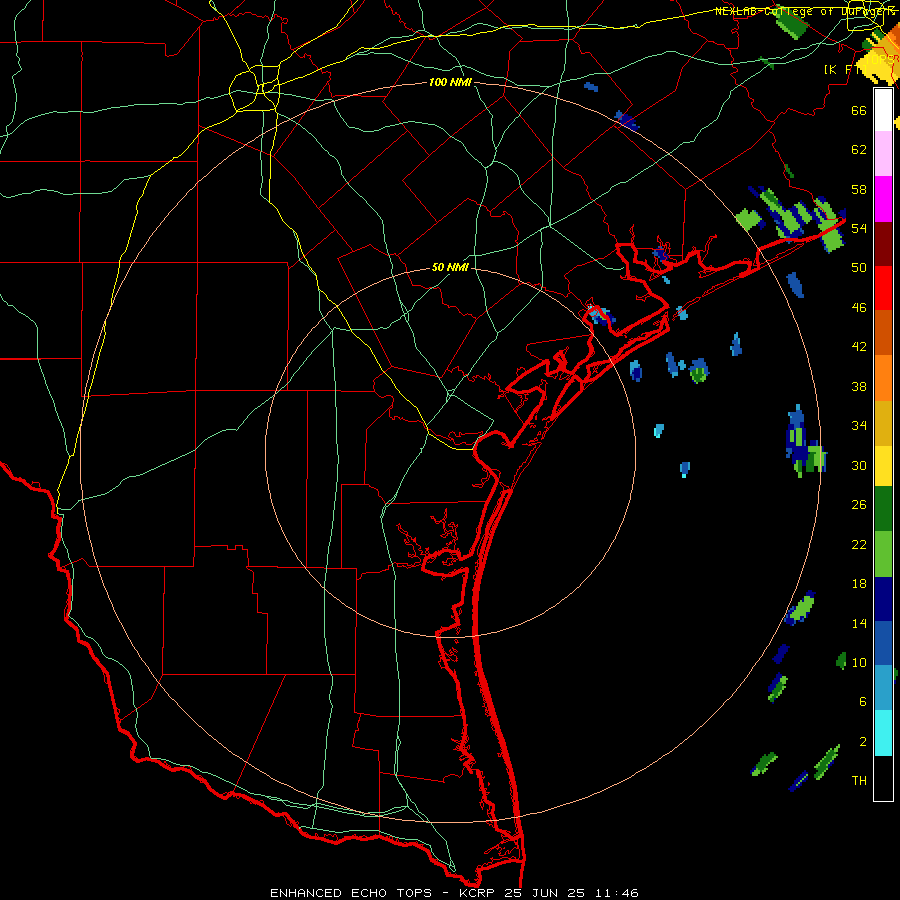Pick the bright red legend swatch
The width and height of the screenshot is (900, 900).
coord(883,288)
